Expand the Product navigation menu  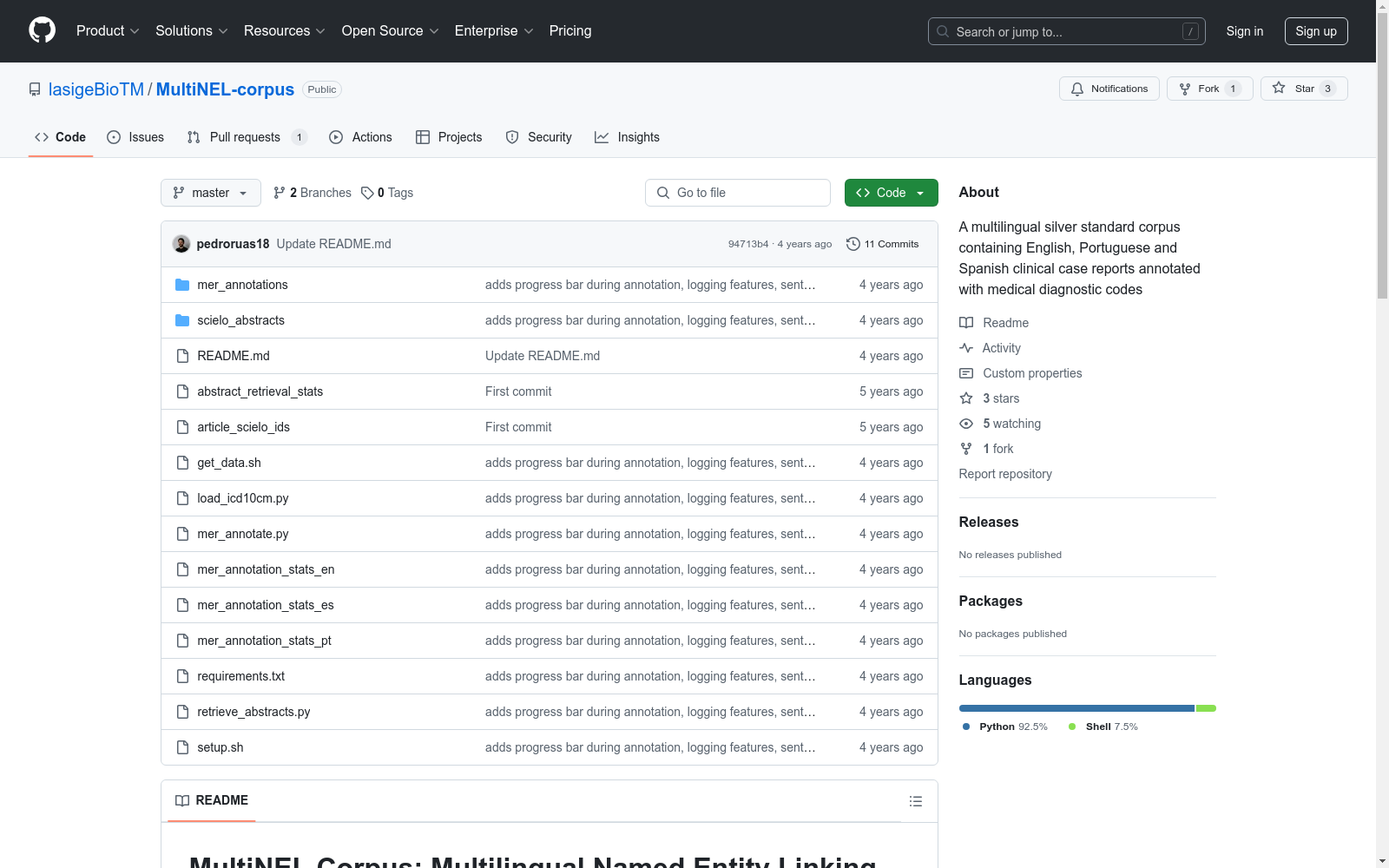point(108,30)
